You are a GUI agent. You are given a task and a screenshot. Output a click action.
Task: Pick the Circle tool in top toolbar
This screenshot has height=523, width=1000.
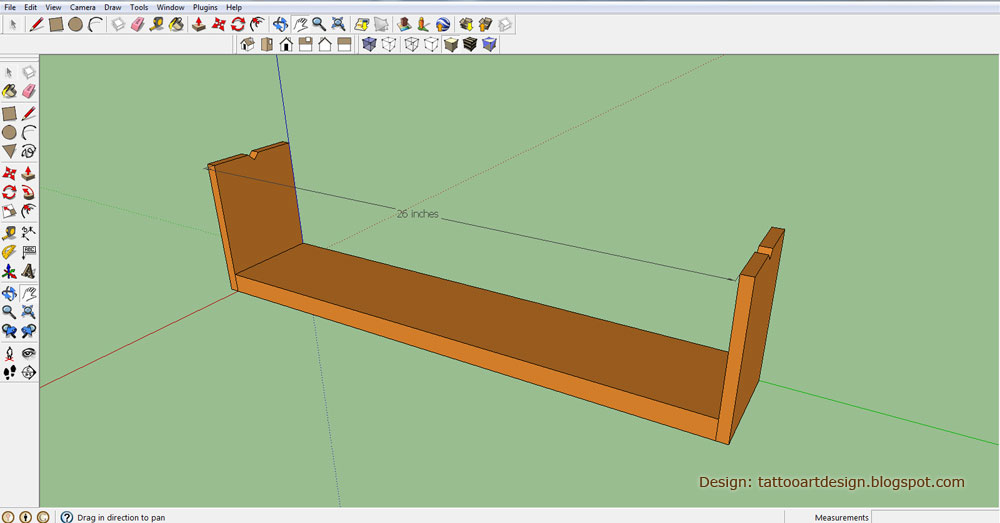coord(75,24)
